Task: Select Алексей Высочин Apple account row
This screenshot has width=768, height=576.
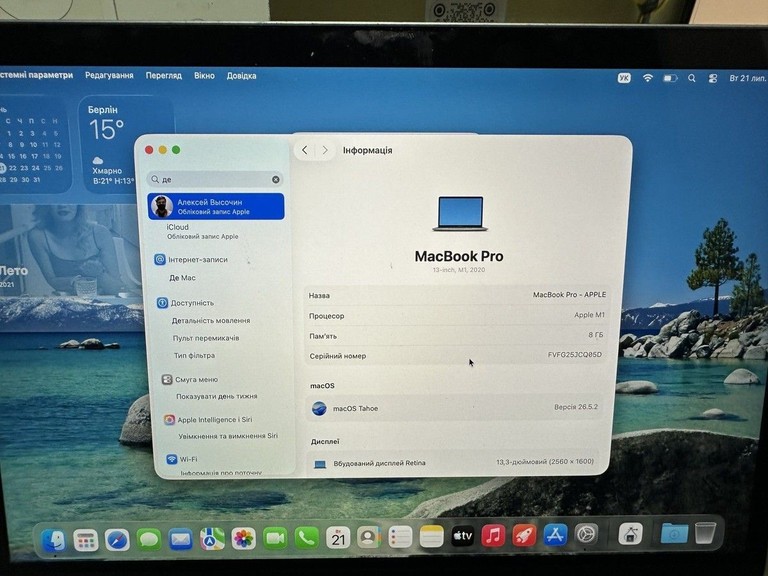Action: tap(216, 206)
